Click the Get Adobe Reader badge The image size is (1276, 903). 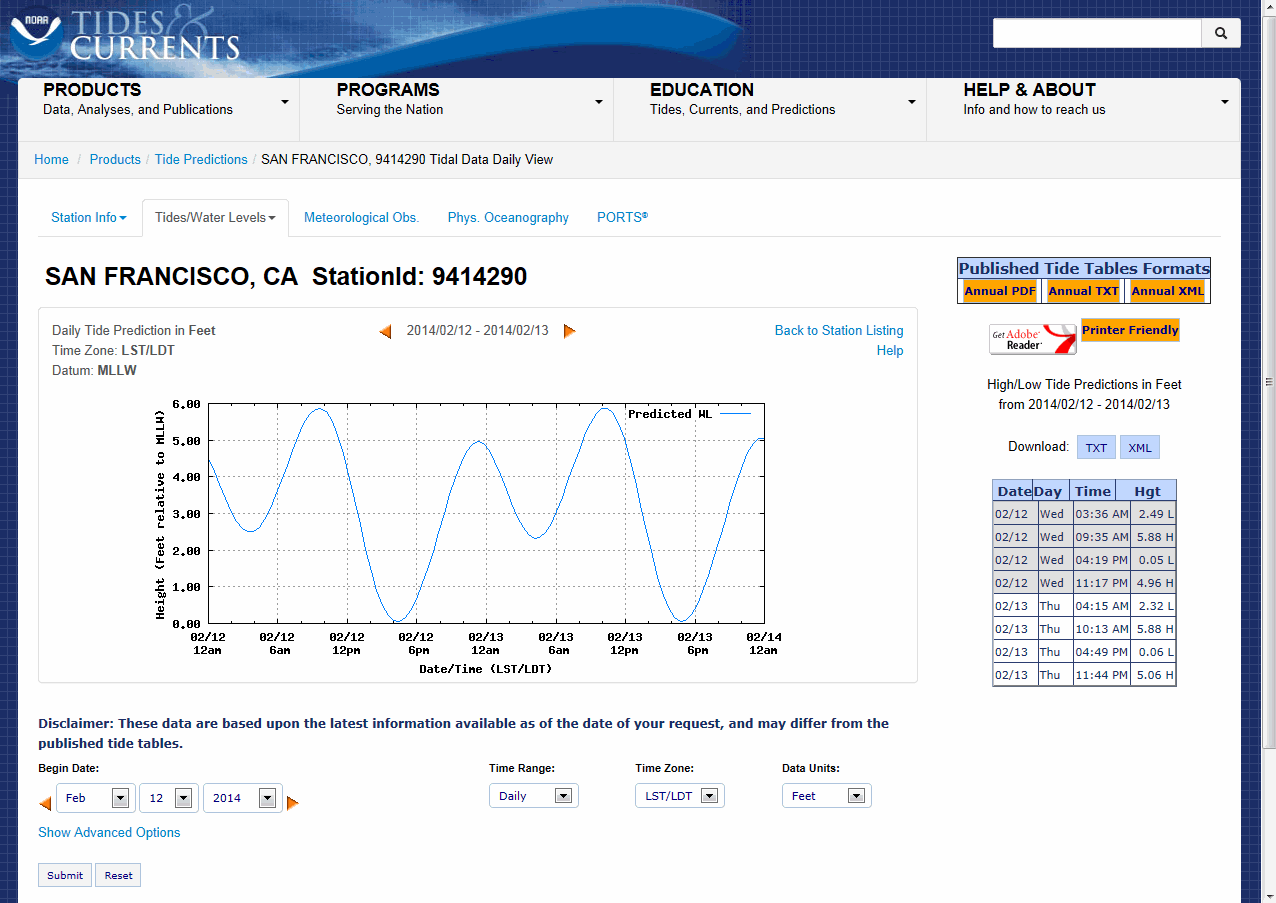(x=1032, y=340)
